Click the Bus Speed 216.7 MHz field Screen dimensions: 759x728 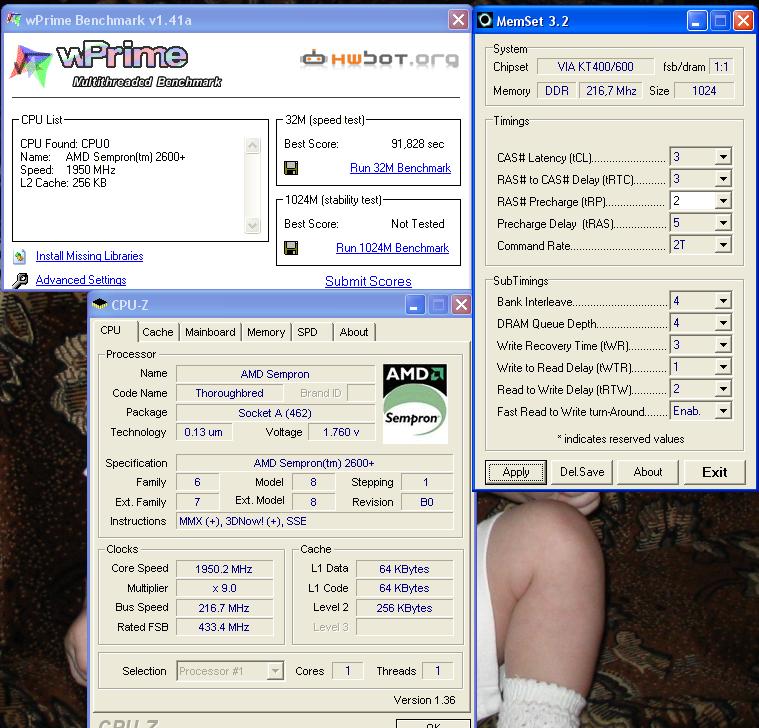(x=224, y=608)
